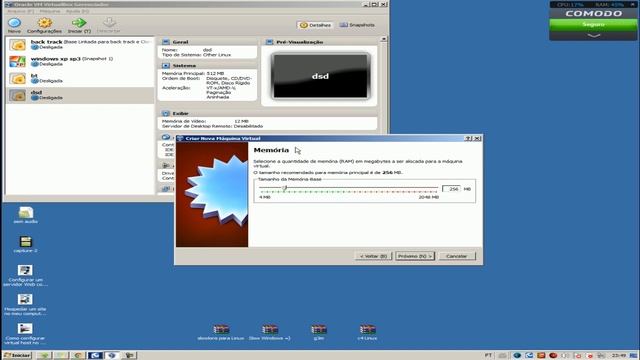Image resolution: width=640 pixels, height=360 pixels.
Task: Click the Sistema section header label
Action: [184, 66]
